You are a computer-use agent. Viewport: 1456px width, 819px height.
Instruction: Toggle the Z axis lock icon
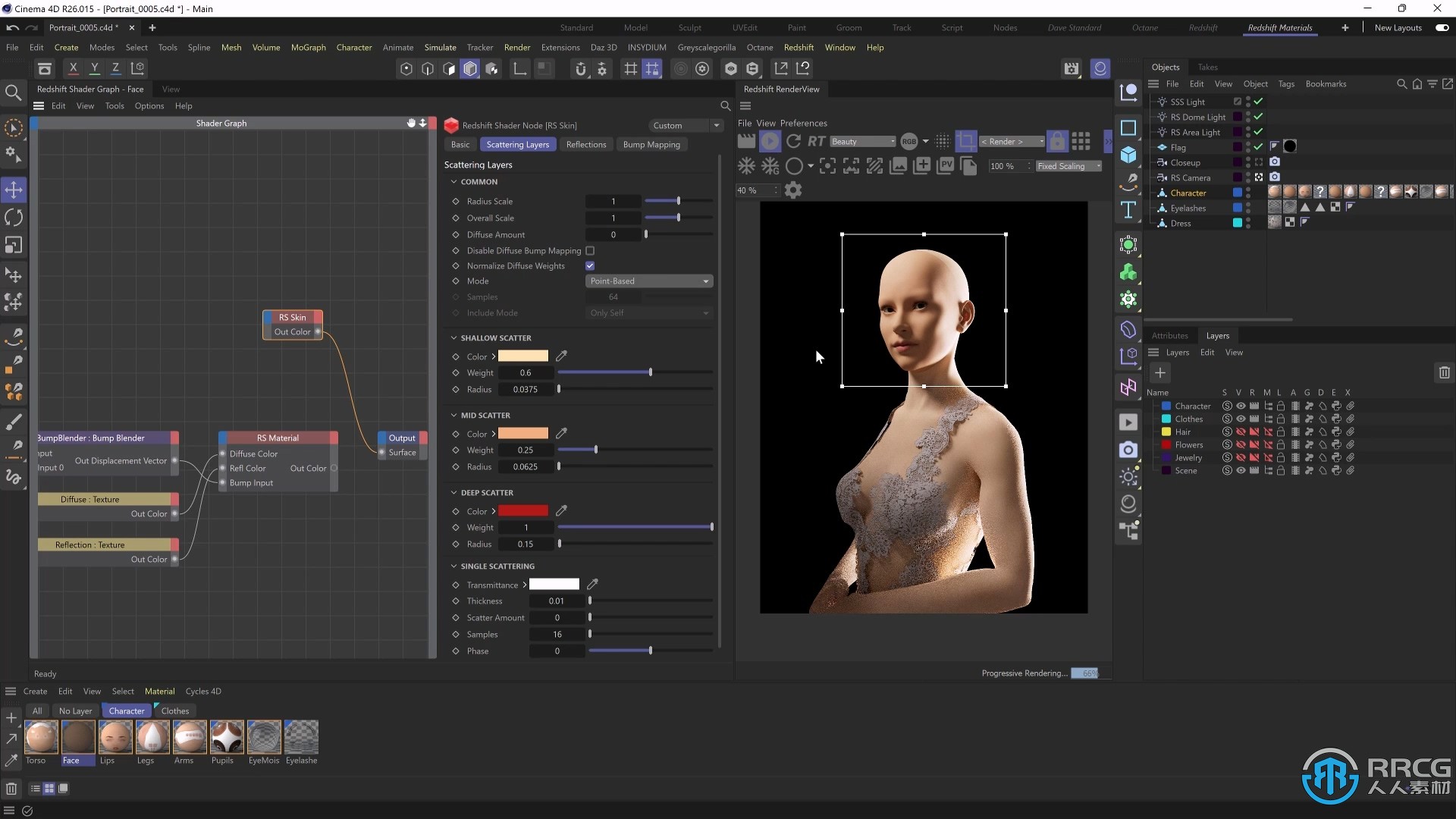[x=115, y=68]
